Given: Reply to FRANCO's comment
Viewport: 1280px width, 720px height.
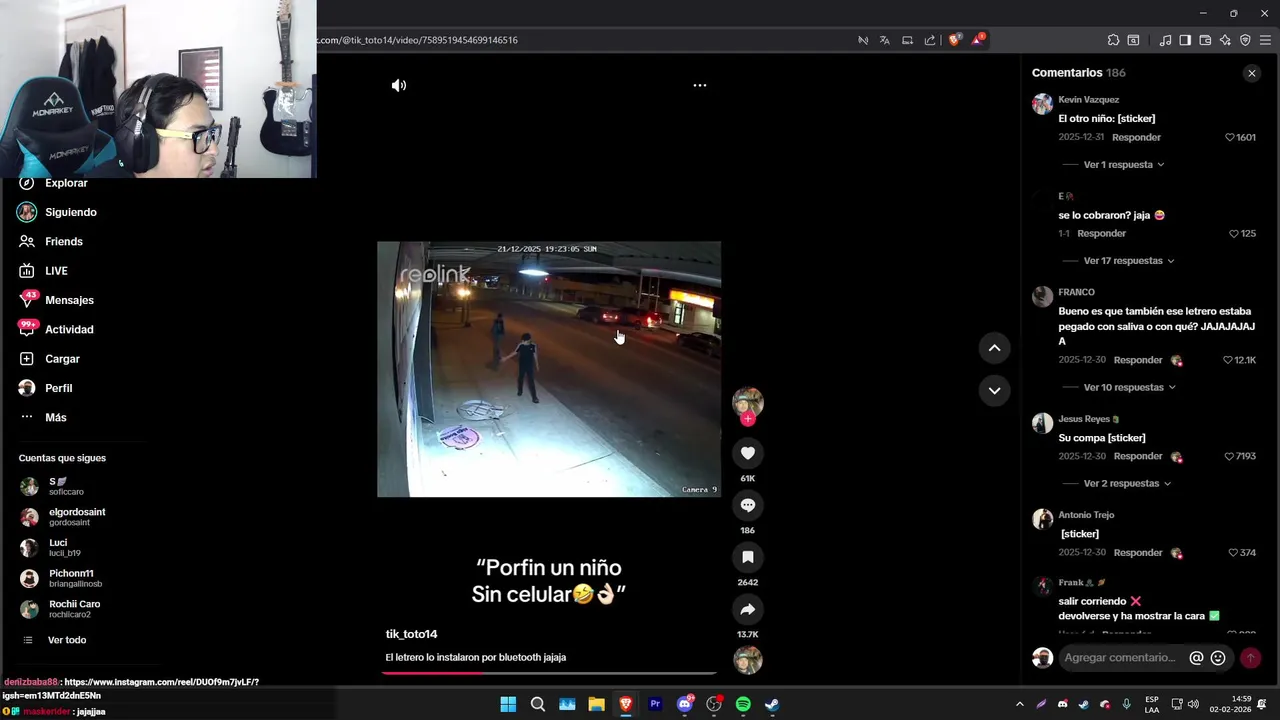Looking at the screenshot, I should point(1138,360).
